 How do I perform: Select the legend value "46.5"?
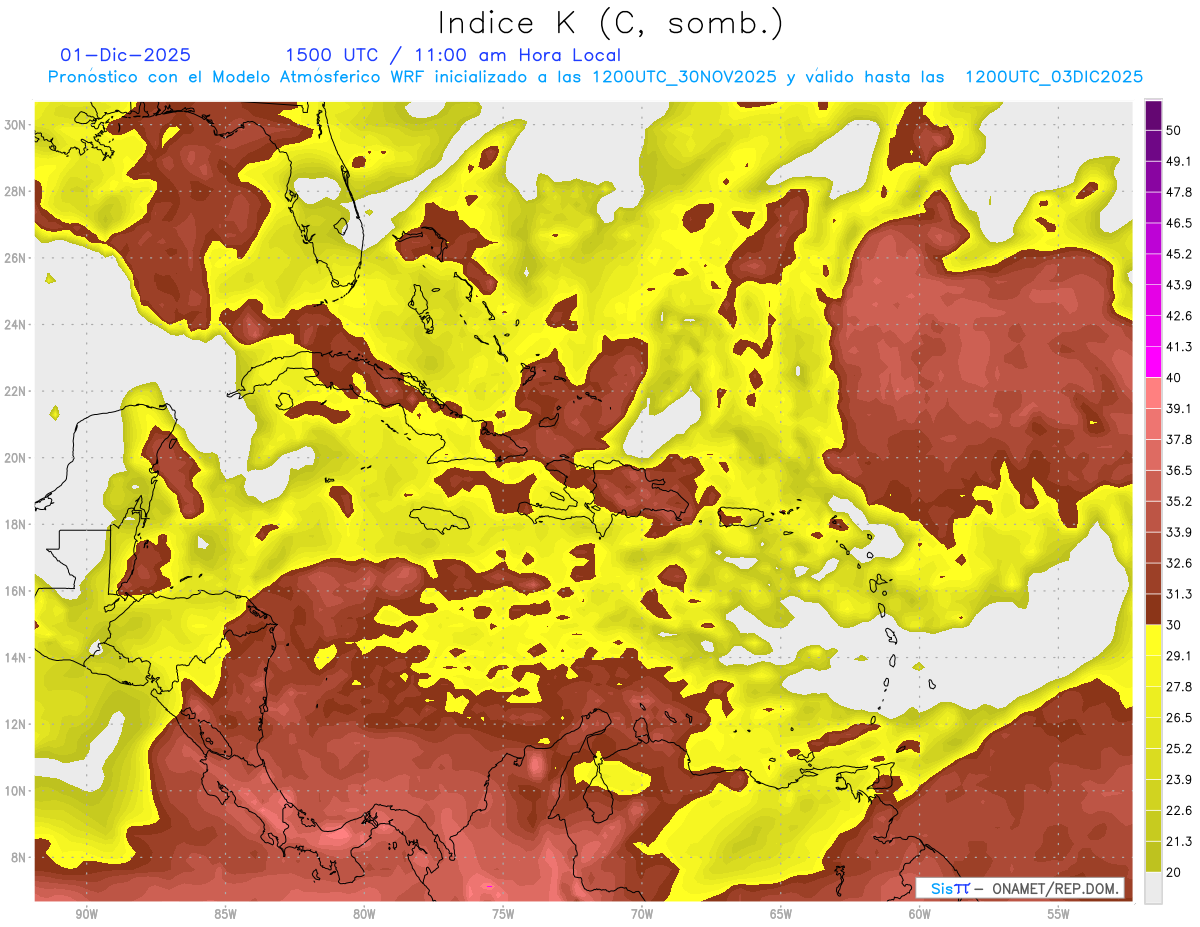1179,223
